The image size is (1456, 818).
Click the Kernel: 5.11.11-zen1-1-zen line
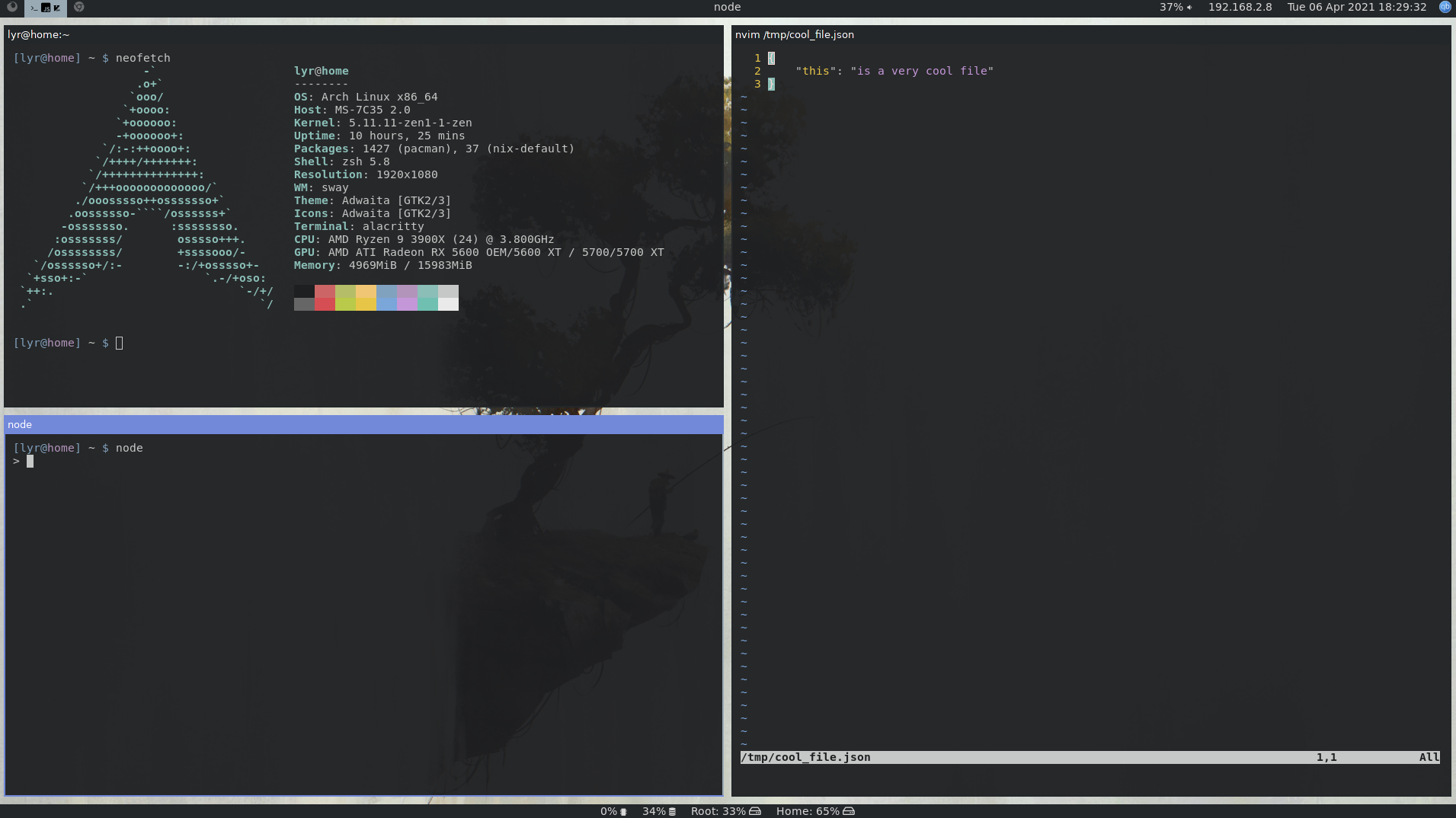coord(383,123)
